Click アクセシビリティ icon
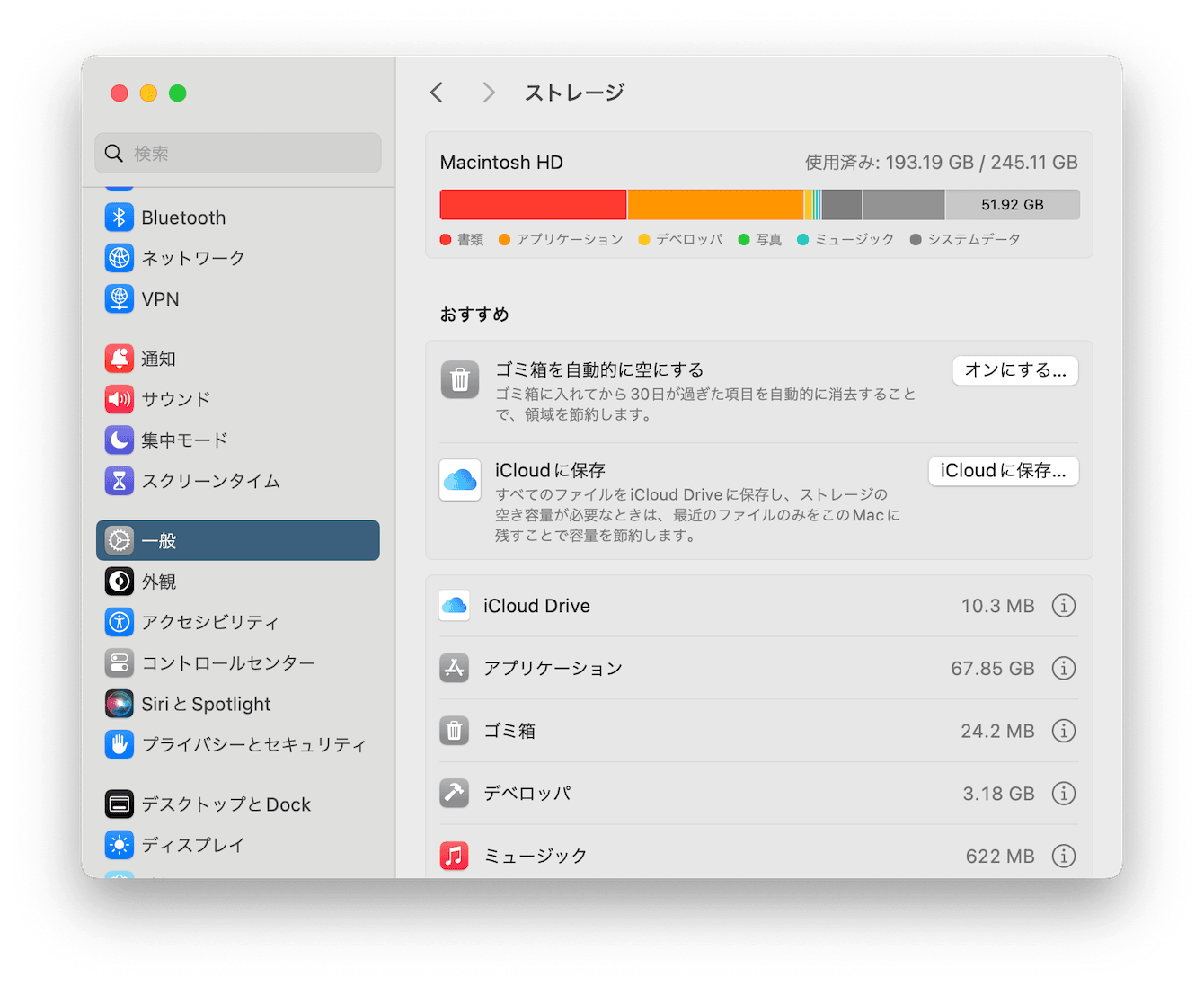This screenshot has width=1204, height=986. (120, 622)
